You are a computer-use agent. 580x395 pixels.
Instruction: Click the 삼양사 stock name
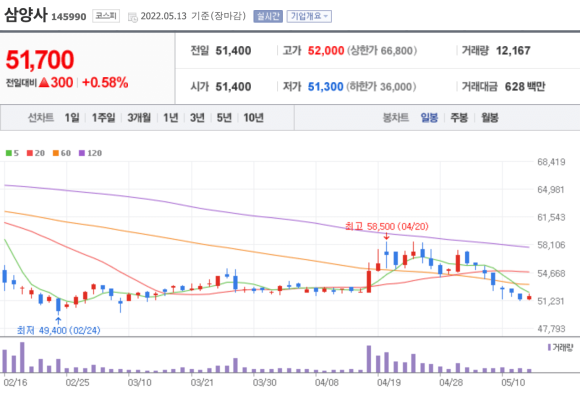coord(26,15)
